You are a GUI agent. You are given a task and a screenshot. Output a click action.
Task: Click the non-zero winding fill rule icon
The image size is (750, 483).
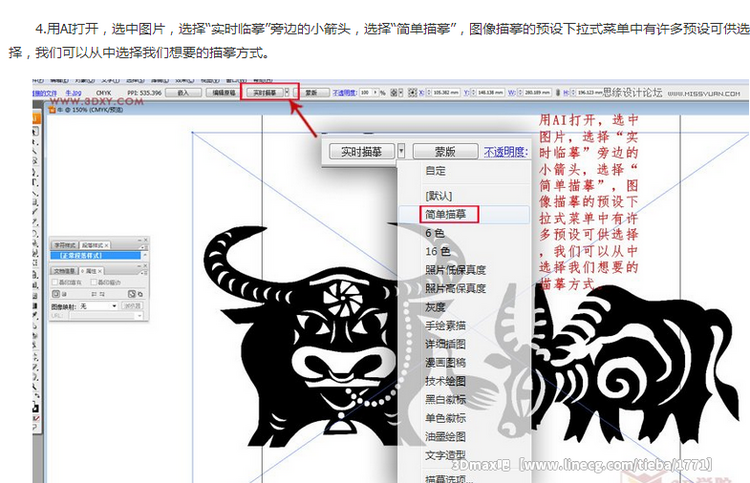point(132,294)
